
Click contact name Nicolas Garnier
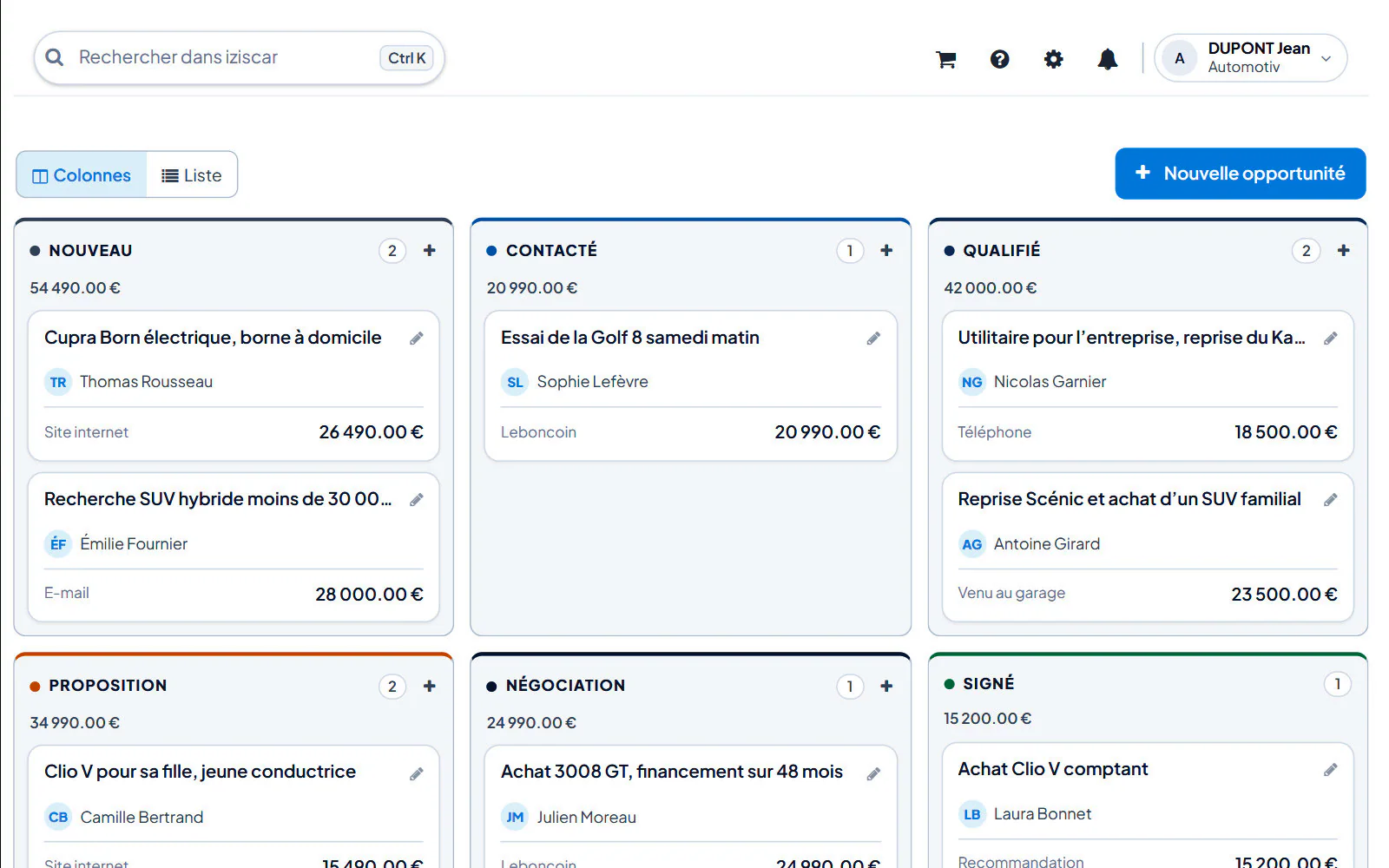pos(1050,382)
